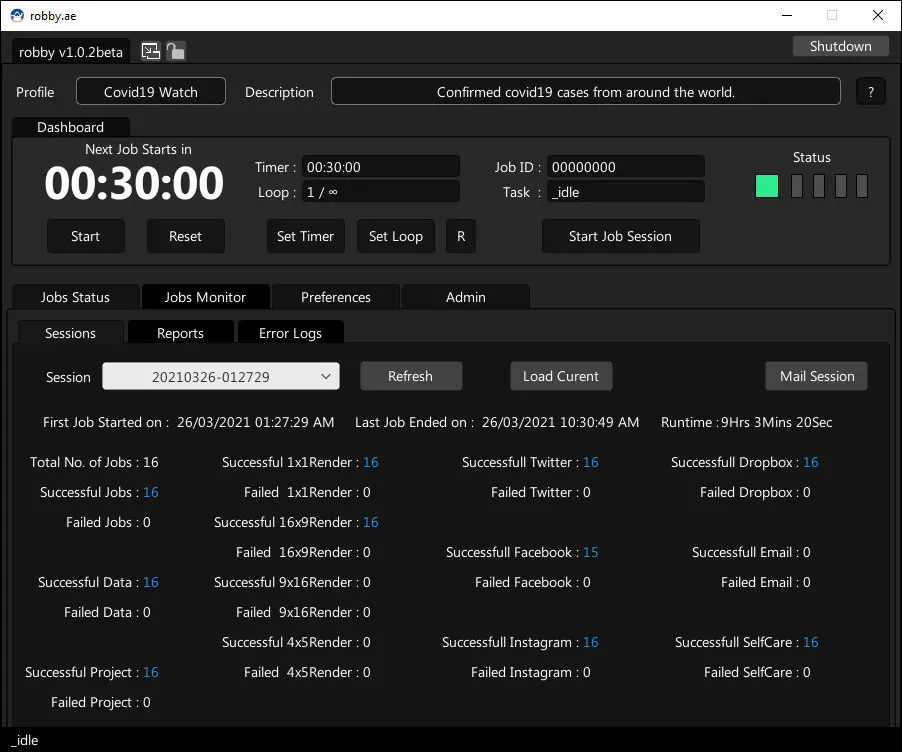Open the Admin tab

tap(465, 297)
